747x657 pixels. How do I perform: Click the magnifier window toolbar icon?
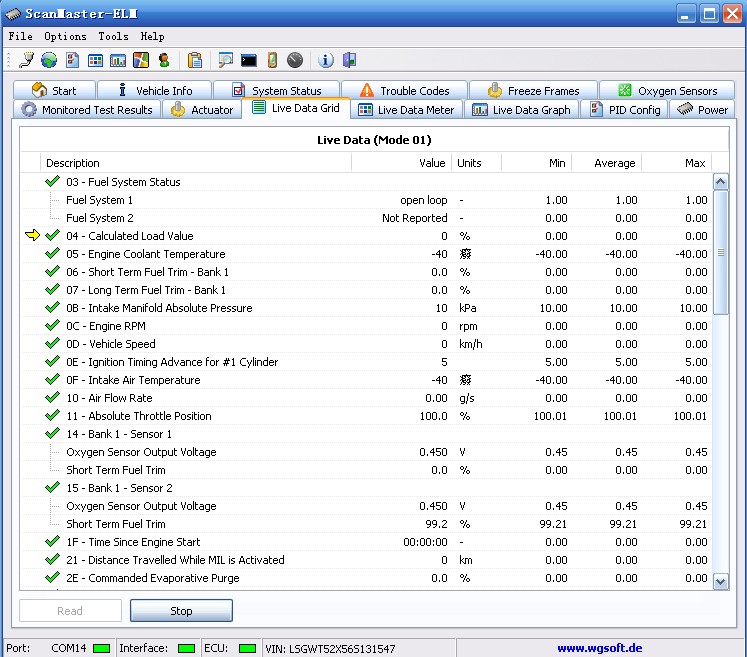pos(225,60)
